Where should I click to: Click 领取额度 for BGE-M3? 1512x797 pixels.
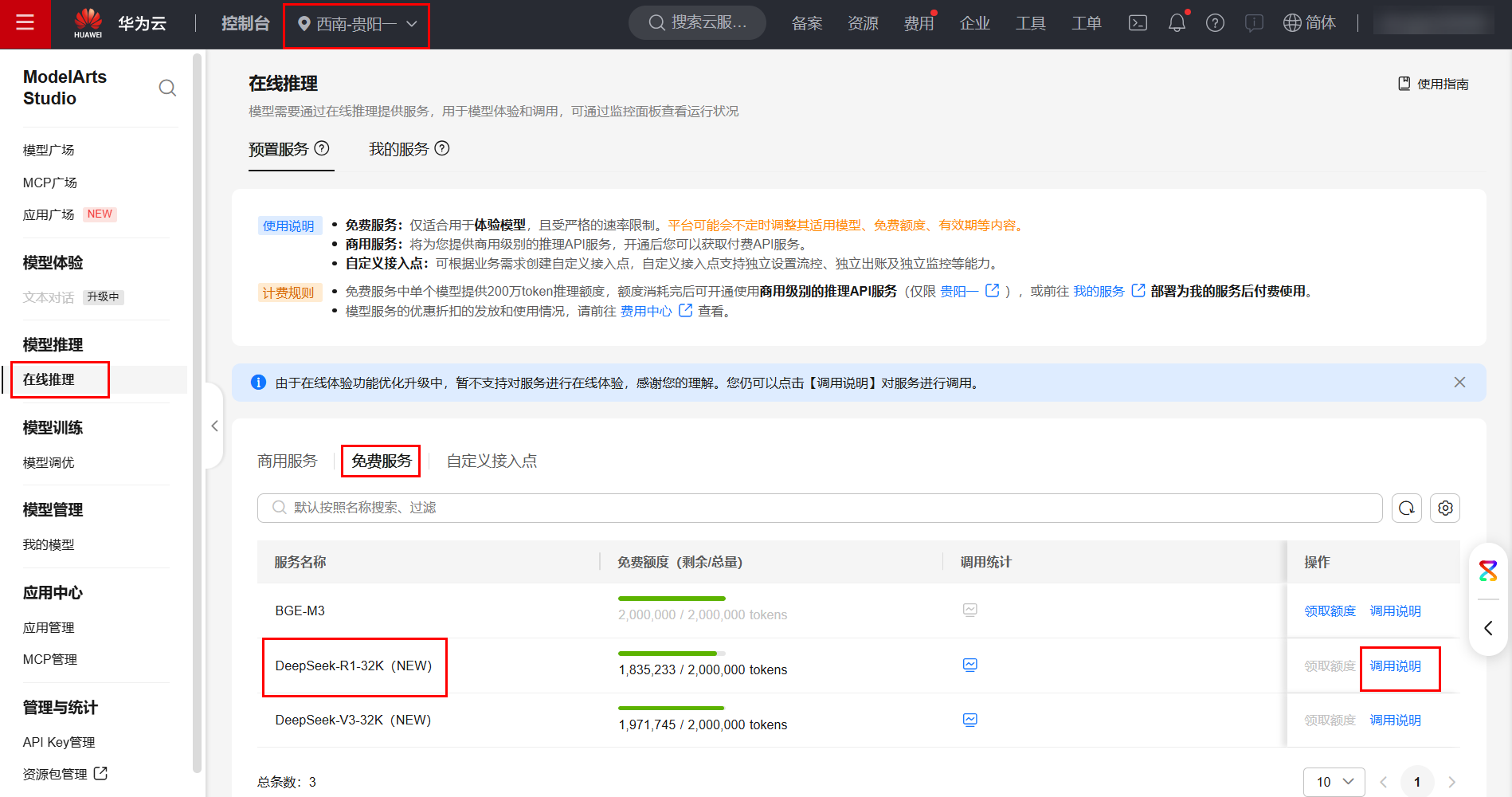point(1330,611)
